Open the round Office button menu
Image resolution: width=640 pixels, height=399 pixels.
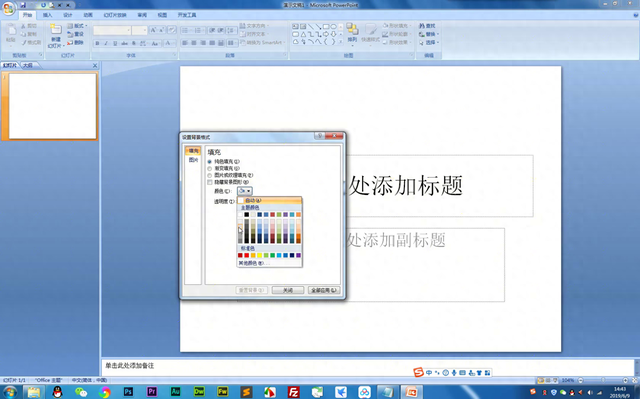click(x=8, y=8)
